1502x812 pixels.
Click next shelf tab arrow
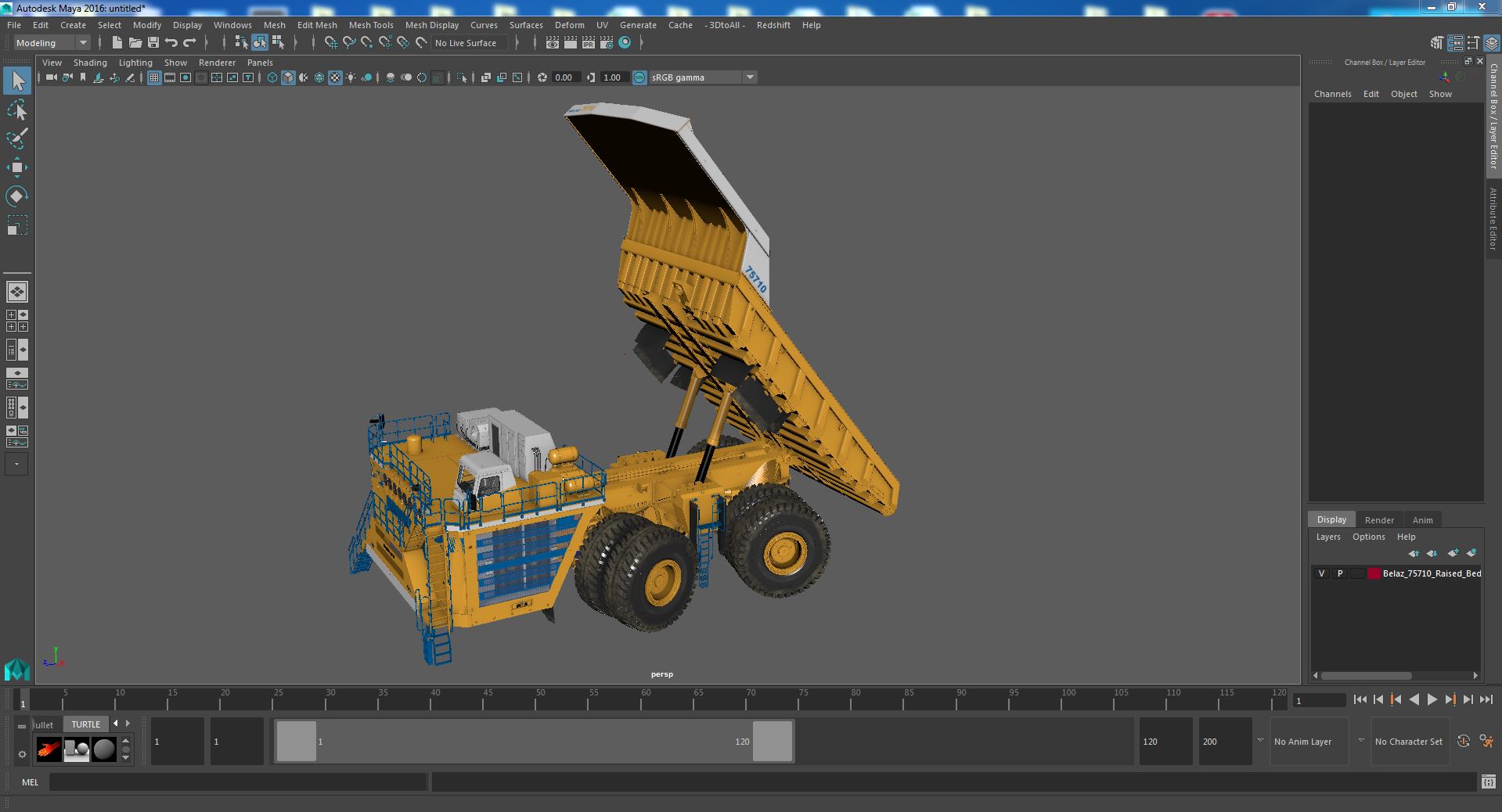pyautogui.click(x=128, y=724)
